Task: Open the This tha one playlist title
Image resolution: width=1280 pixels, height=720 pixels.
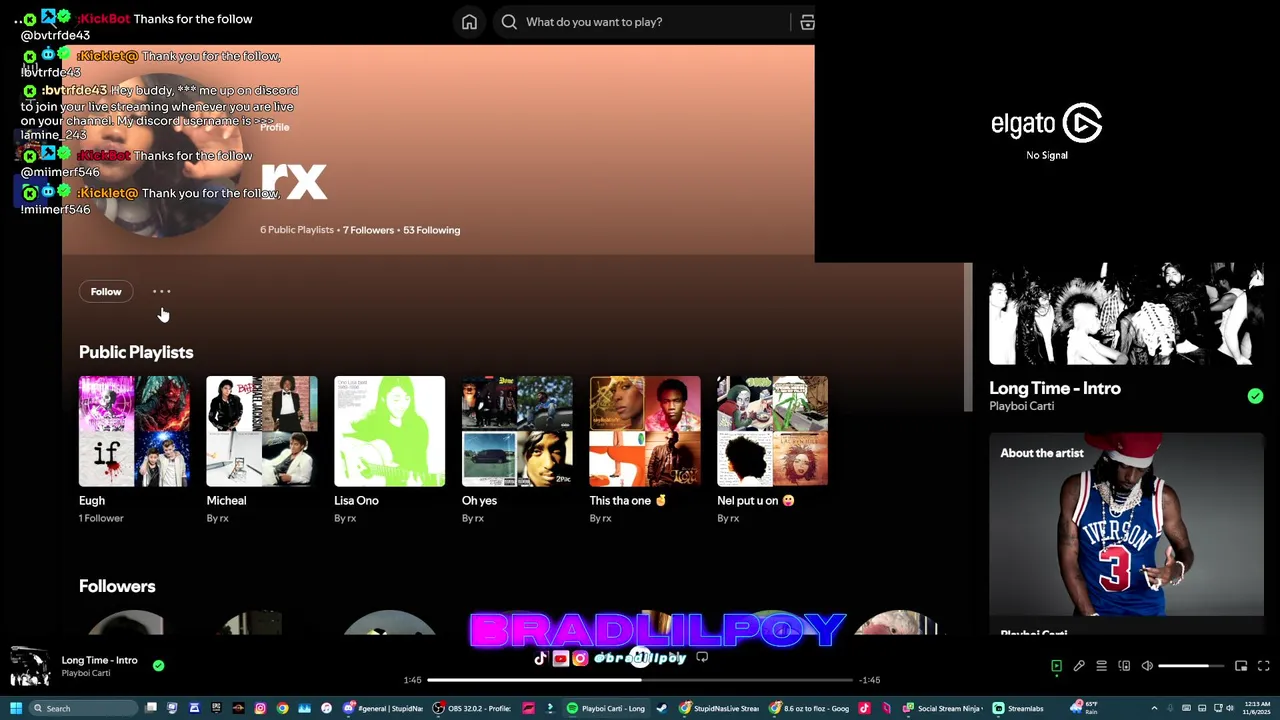Action: pyautogui.click(x=628, y=501)
